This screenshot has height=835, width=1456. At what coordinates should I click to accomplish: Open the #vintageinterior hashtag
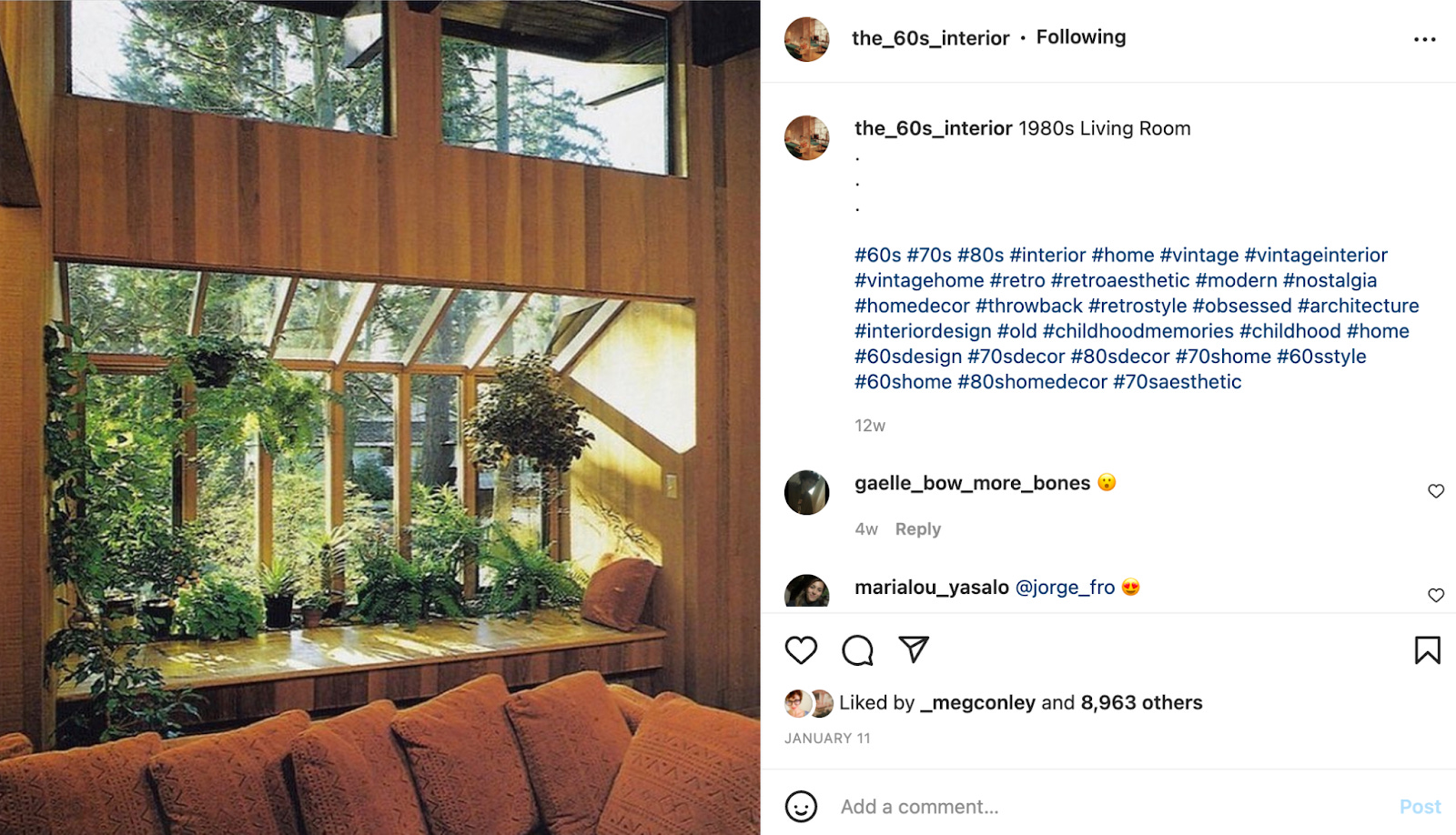(1316, 255)
